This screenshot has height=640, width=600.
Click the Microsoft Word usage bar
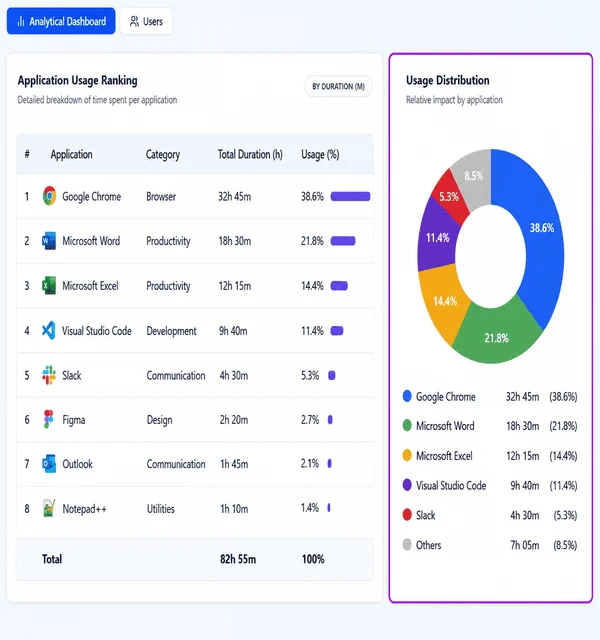click(343, 241)
